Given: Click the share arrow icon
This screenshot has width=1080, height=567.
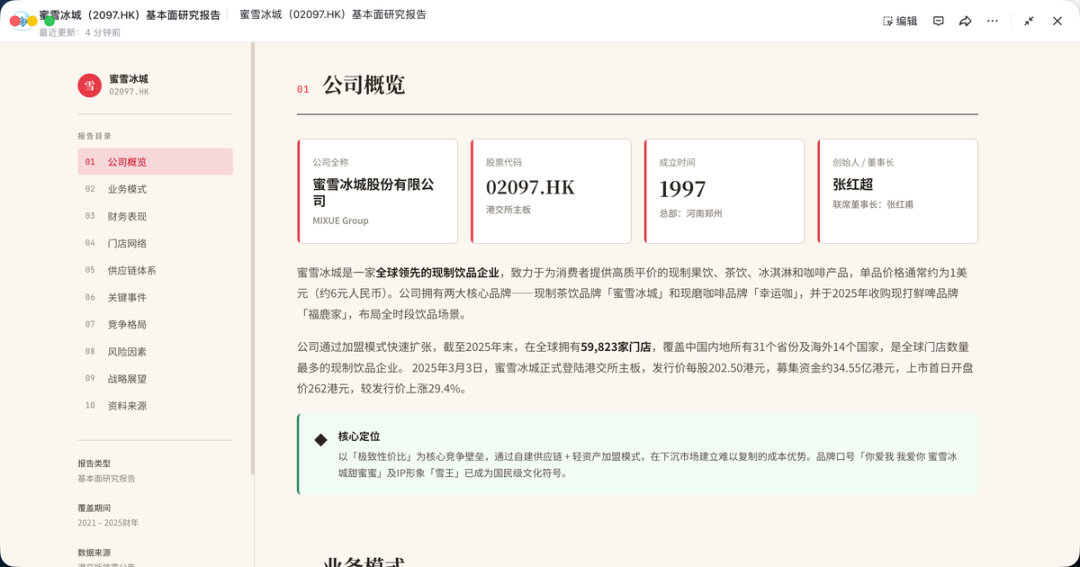Looking at the screenshot, I should (965, 21).
